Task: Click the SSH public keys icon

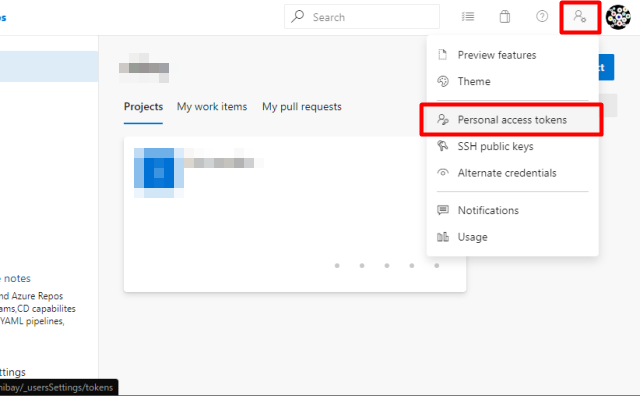Action: pyautogui.click(x=442, y=146)
